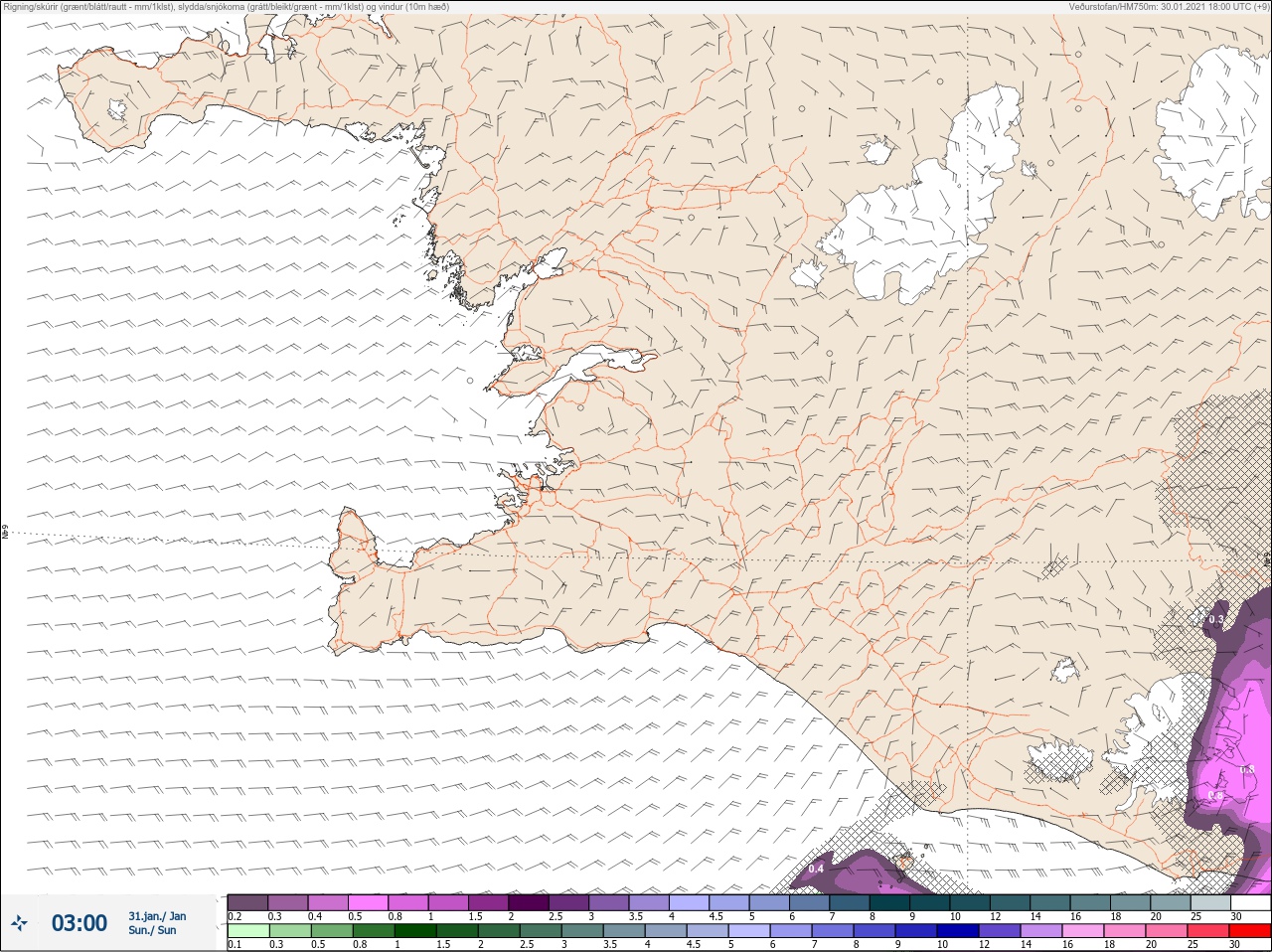The width and height of the screenshot is (1272, 952).
Task: Click the 03:00 forecast time
Action: pos(79,923)
